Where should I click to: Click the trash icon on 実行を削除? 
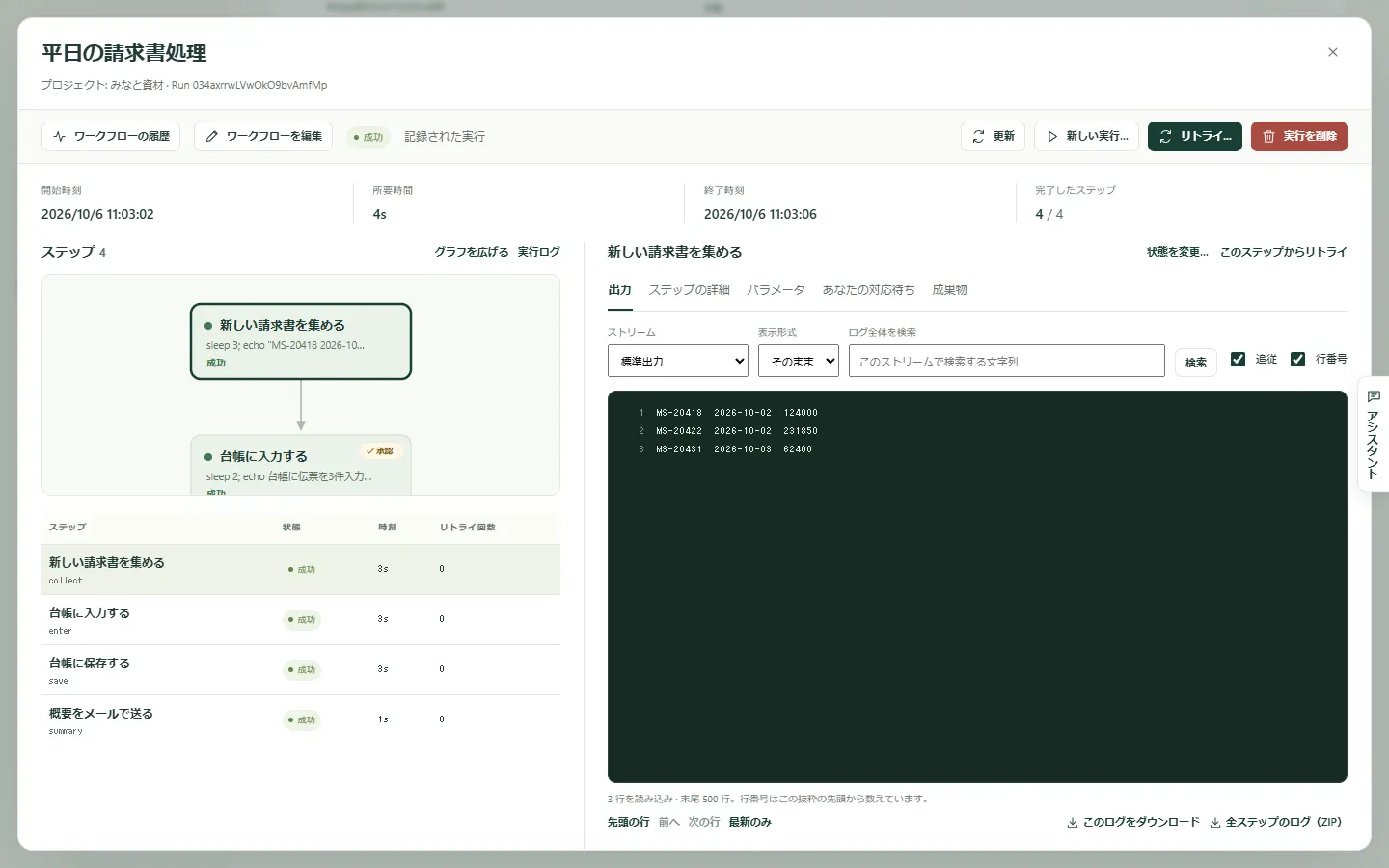tap(1268, 137)
